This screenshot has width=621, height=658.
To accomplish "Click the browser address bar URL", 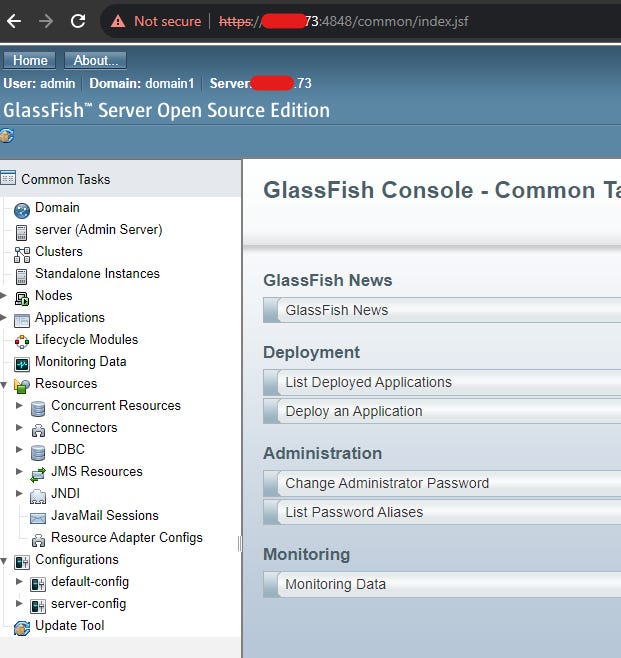I will (x=343, y=21).
